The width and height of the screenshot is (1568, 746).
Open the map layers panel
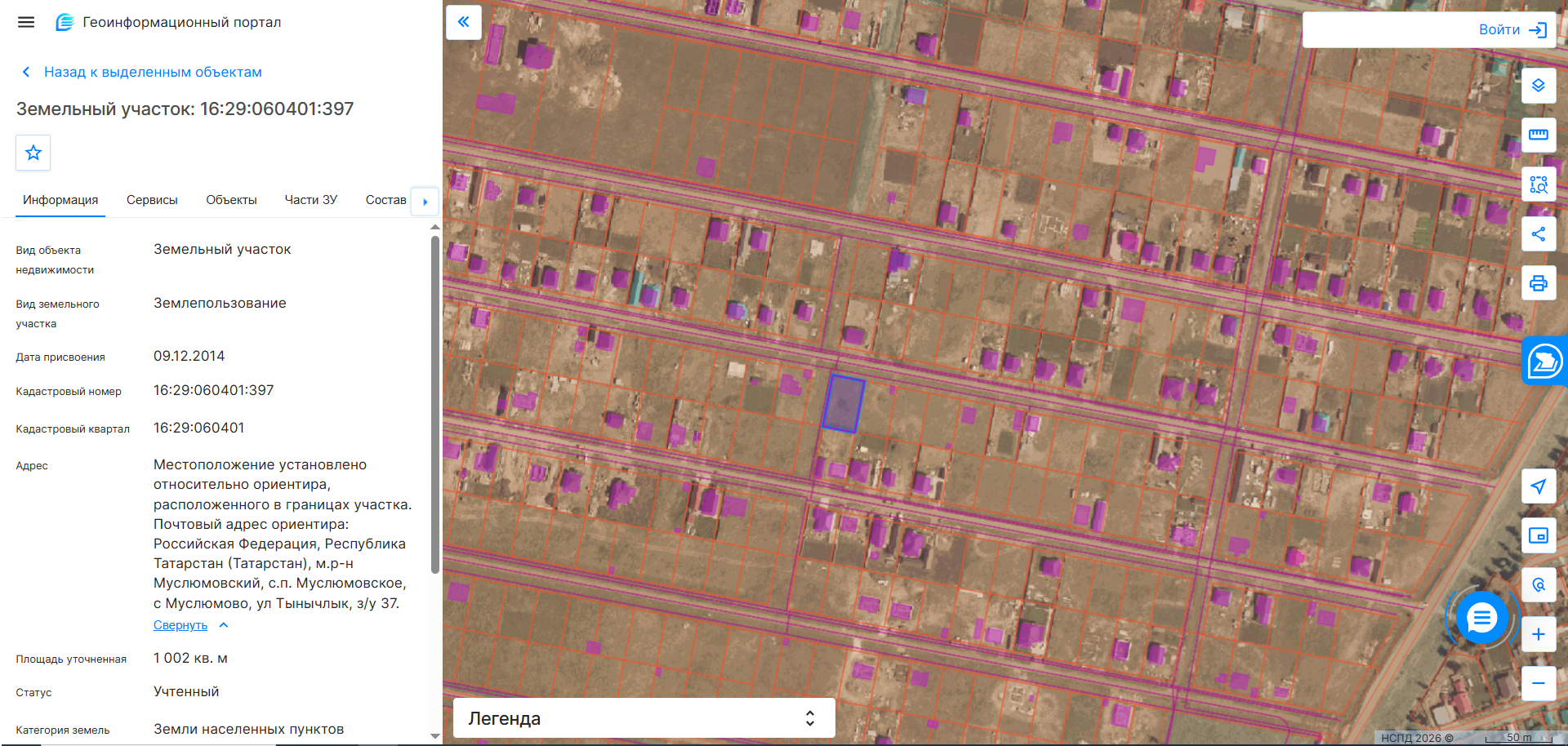[1539, 86]
